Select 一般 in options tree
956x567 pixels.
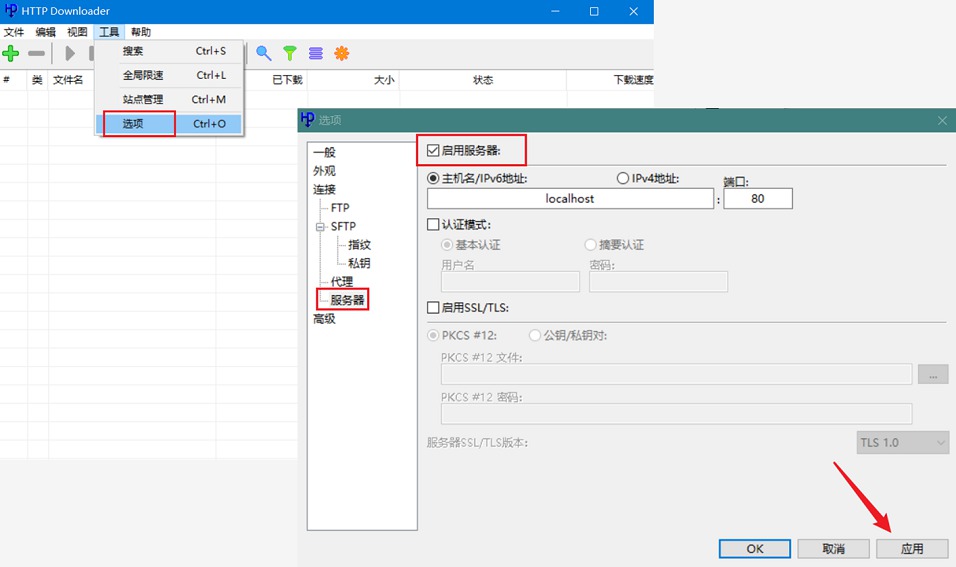[324, 152]
